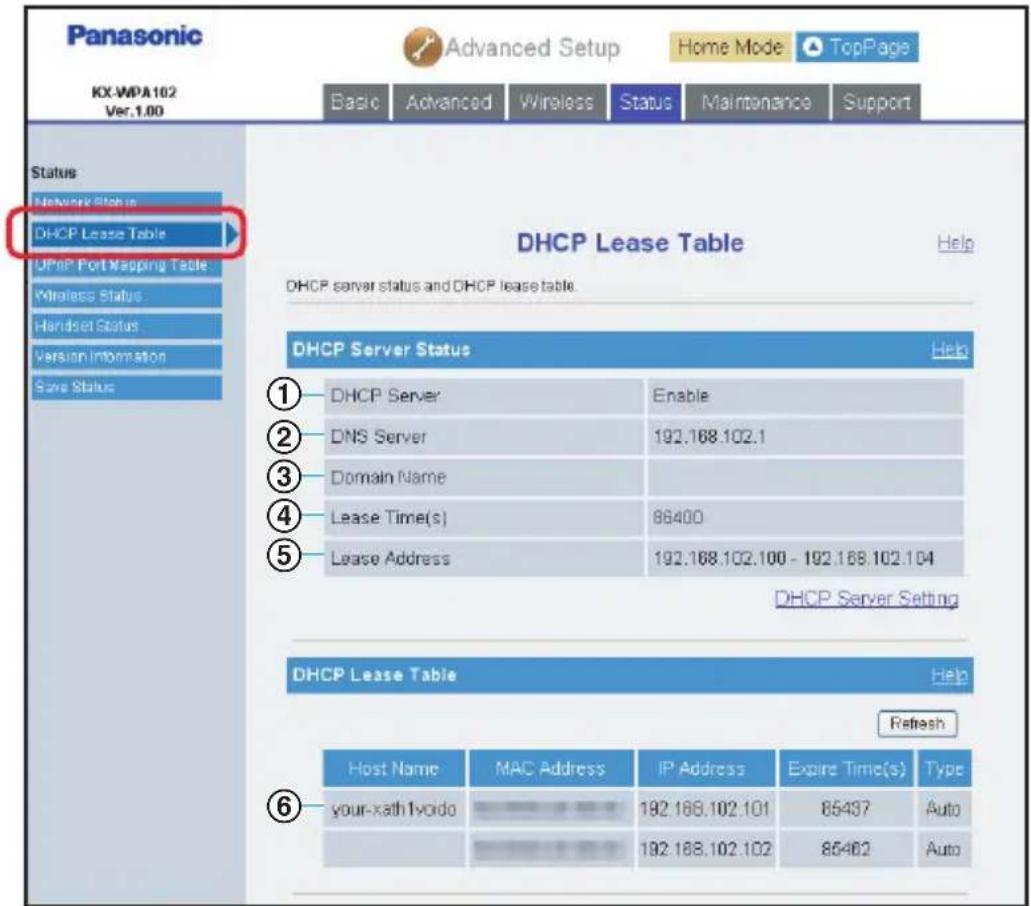Open the Wireless tab
This screenshot has width=1031, height=906.
[x=556, y=102]
